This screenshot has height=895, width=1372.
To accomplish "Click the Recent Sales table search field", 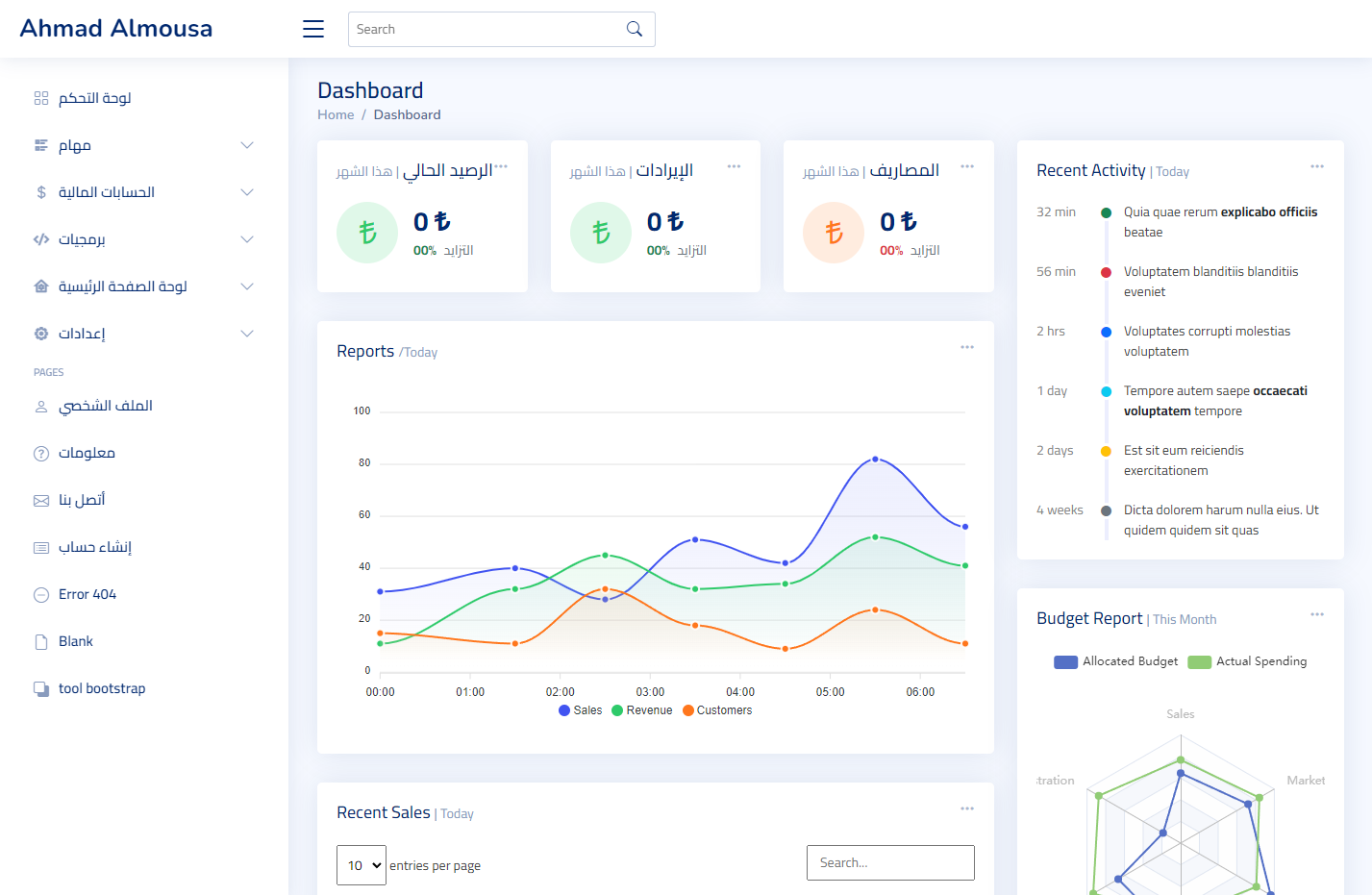I will point(890,862).
